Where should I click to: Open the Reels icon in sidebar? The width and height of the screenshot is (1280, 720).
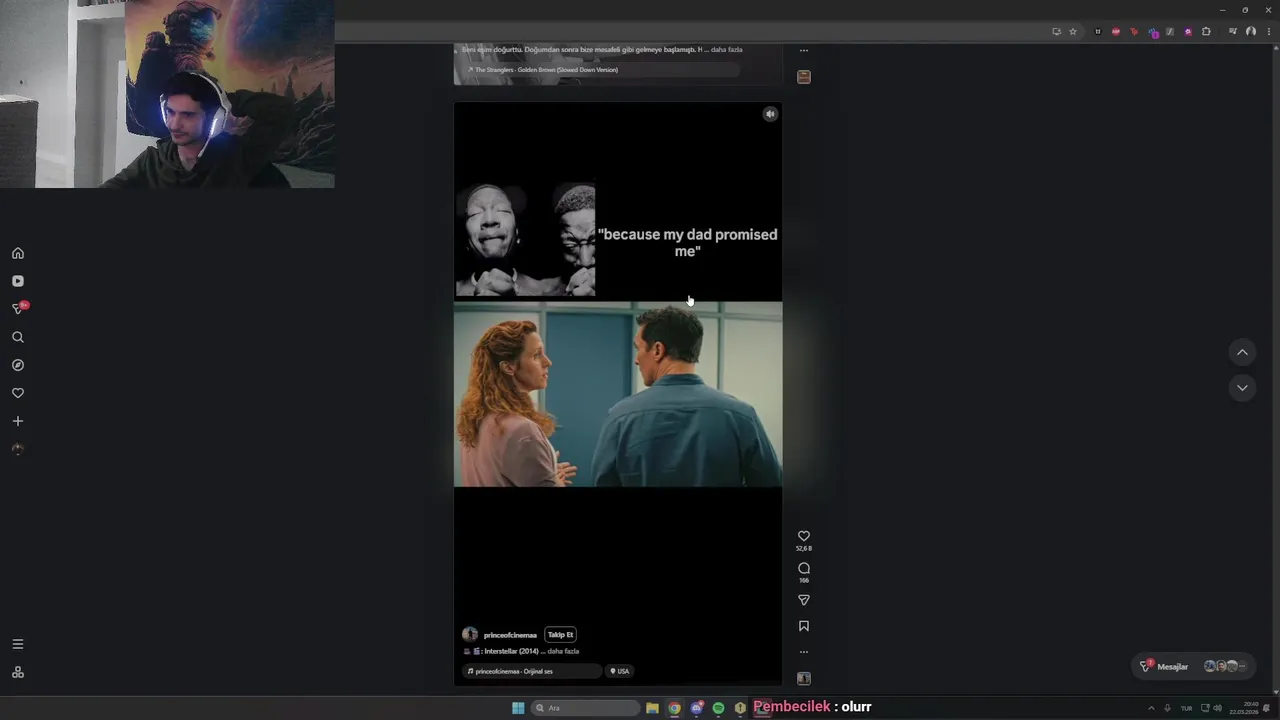(x=17, y=281)
